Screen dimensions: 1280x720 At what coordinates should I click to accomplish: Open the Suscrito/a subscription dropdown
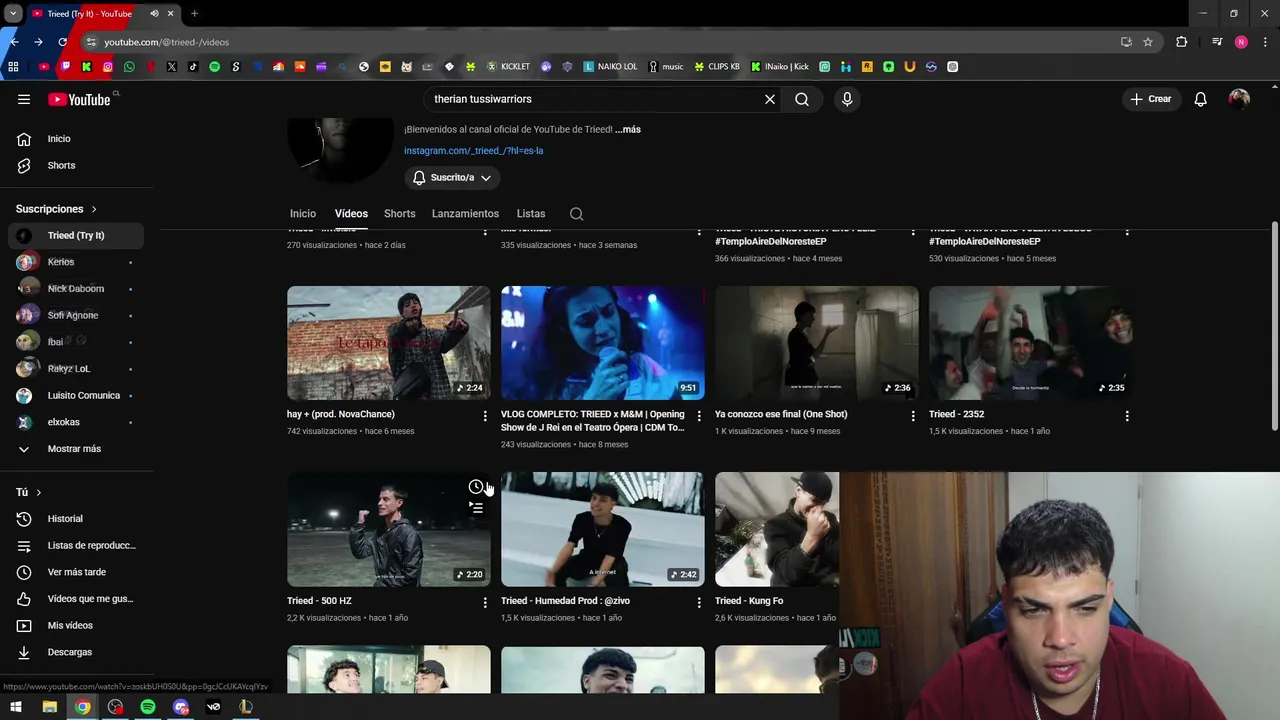[452, 178]
